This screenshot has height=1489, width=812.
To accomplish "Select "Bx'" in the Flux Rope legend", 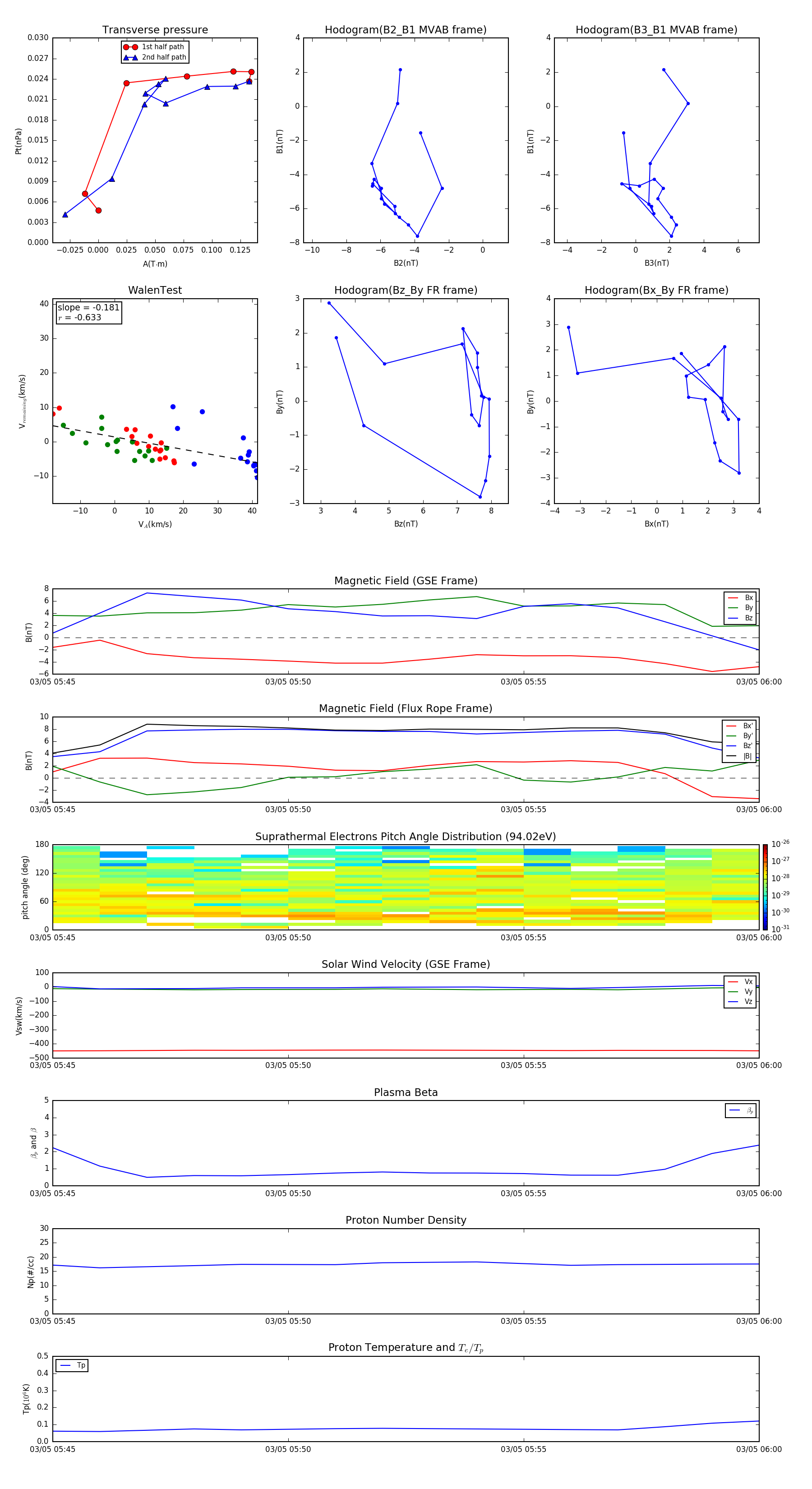I will click(740, 726).
